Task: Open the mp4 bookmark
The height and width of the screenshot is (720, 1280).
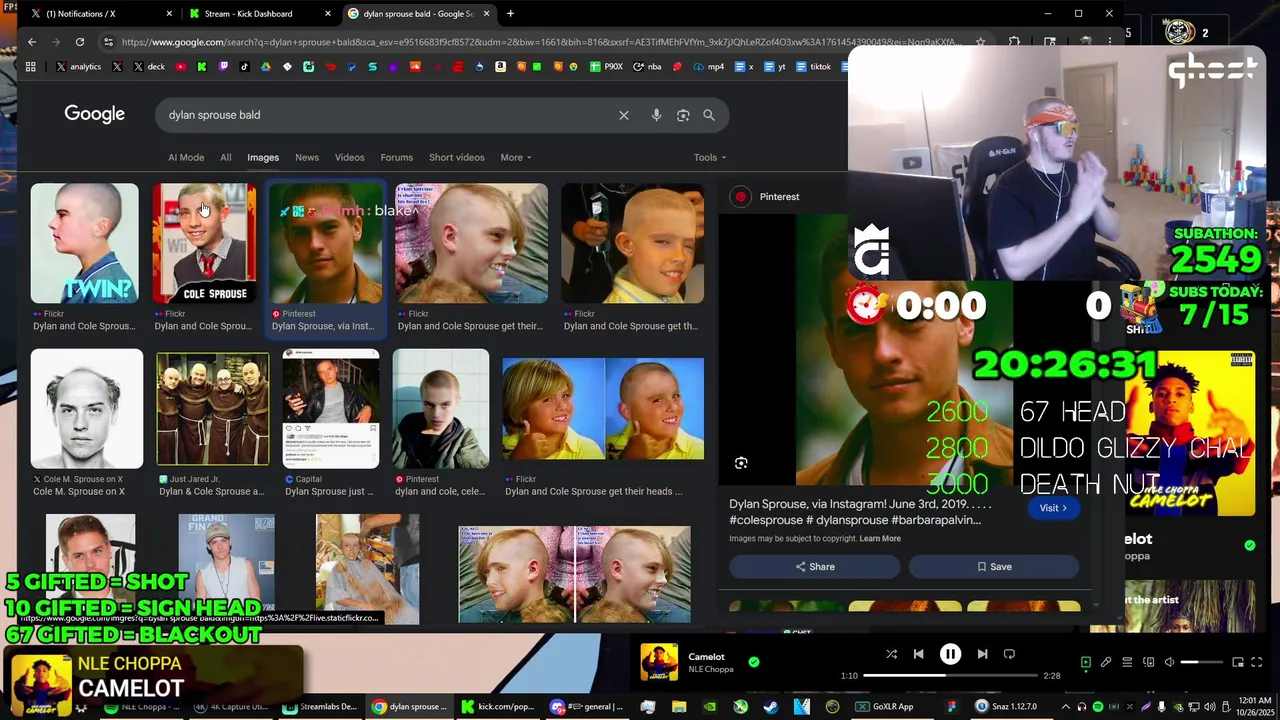Action: click(x=708, y=67)
